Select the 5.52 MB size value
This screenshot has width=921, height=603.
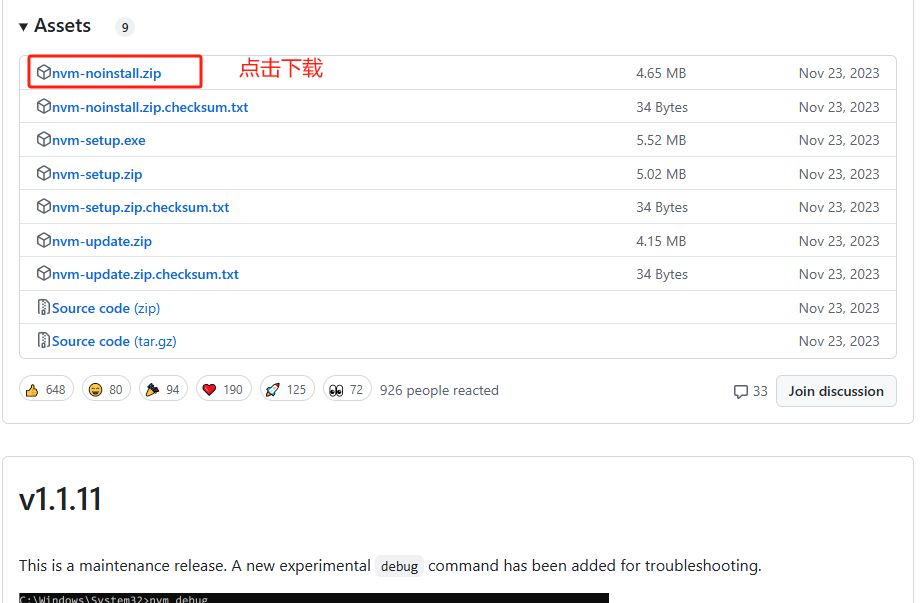(661, 140)
